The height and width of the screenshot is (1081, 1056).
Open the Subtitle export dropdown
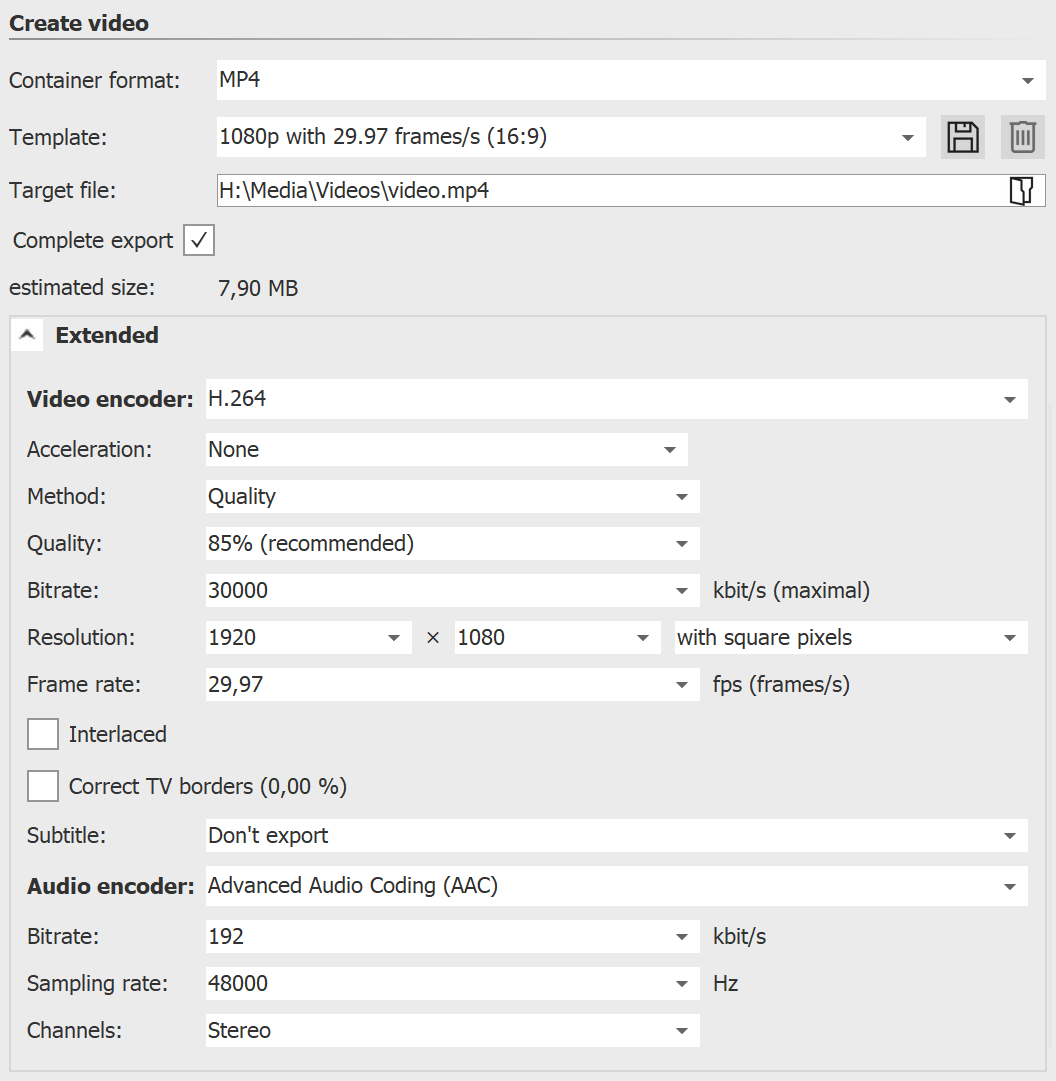point(1010,835)
